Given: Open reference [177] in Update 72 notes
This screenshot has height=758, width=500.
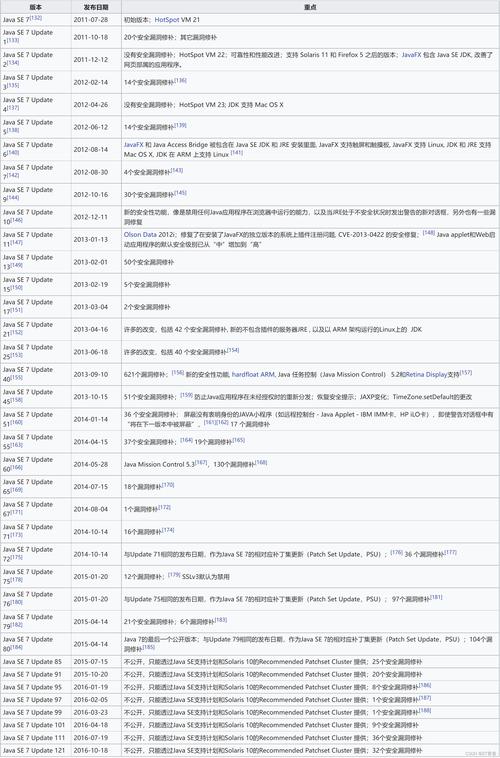Looking at the screenshot, I should click(450, 553).
